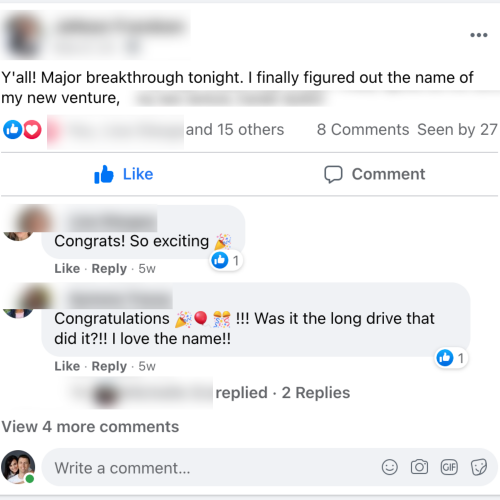The image size is (500, 500).
Task: Open the Seen by 27 list
Action: [457, 130]
